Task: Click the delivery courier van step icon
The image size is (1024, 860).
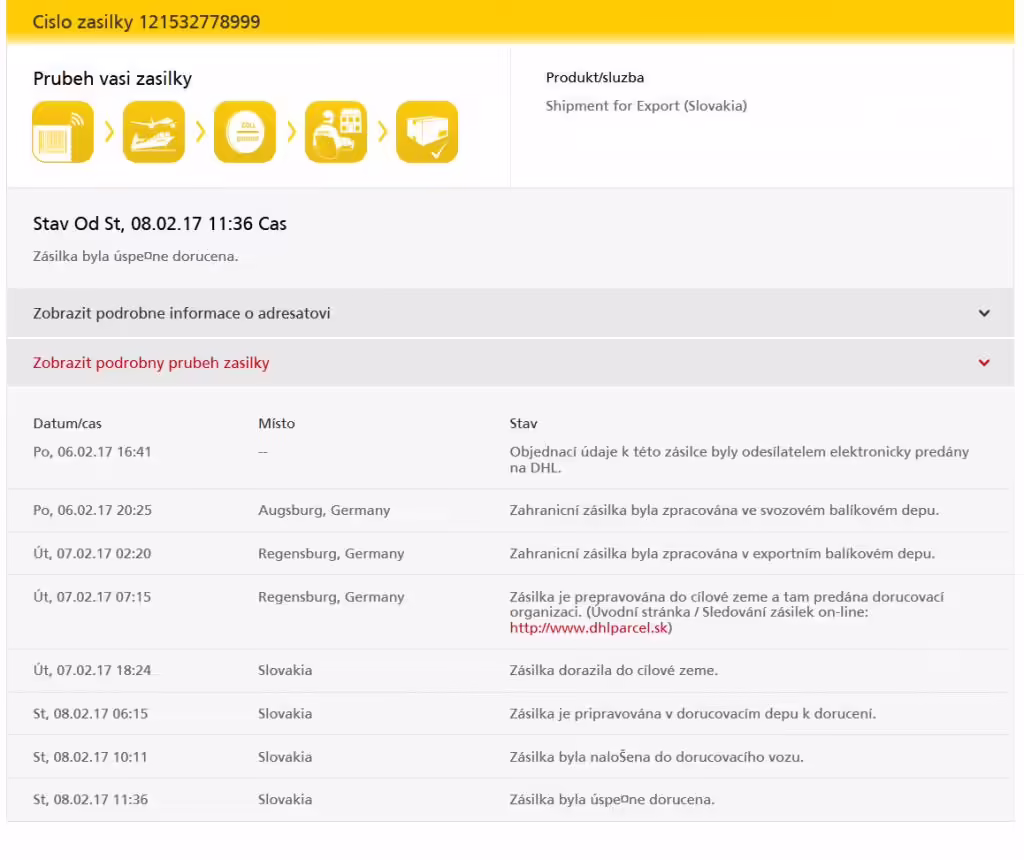Action: pos(336,132)
